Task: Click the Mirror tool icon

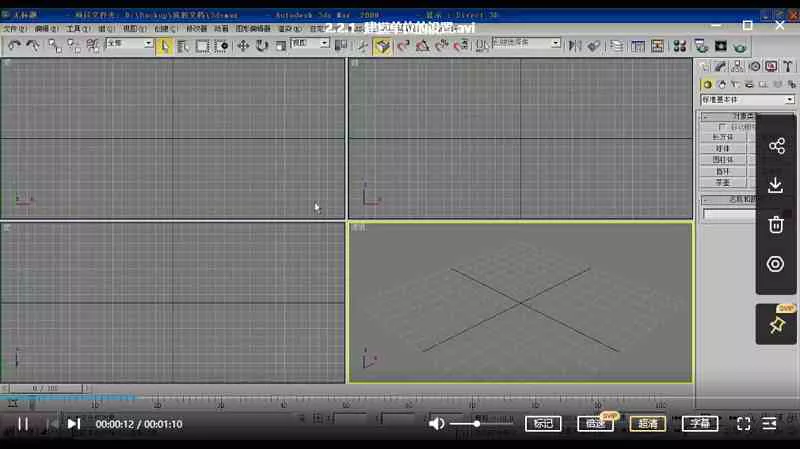Action: [574, 46]
